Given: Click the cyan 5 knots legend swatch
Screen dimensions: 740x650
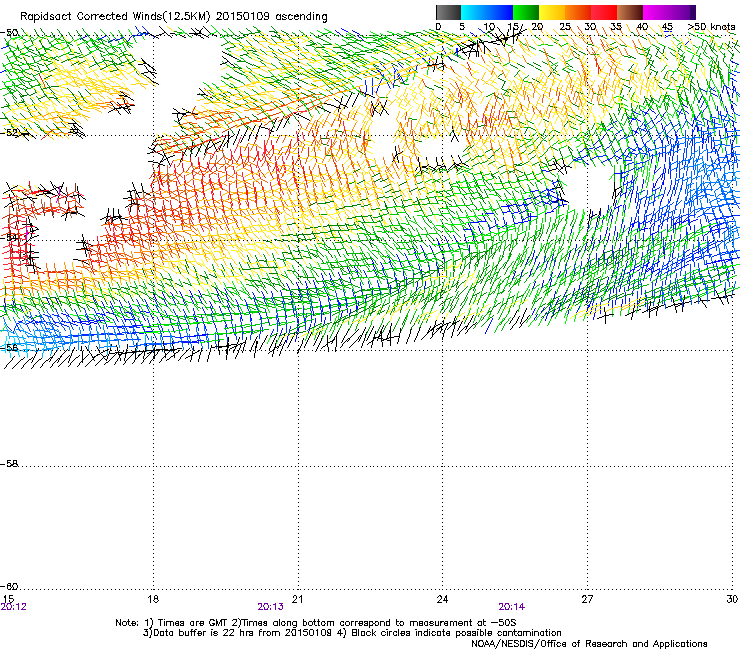Looking at the screenshot, I should 474,12.
